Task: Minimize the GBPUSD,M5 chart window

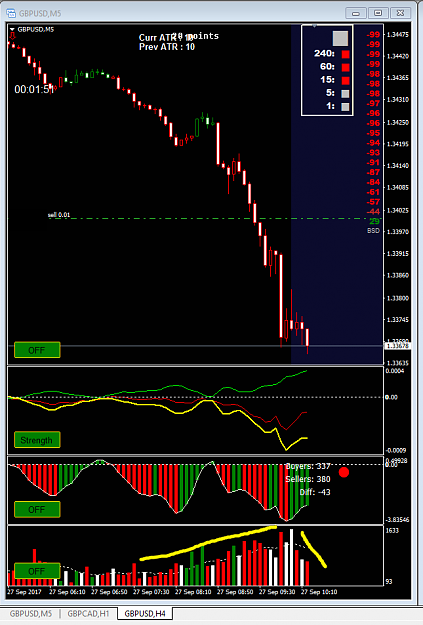Action: click(356, 13)
